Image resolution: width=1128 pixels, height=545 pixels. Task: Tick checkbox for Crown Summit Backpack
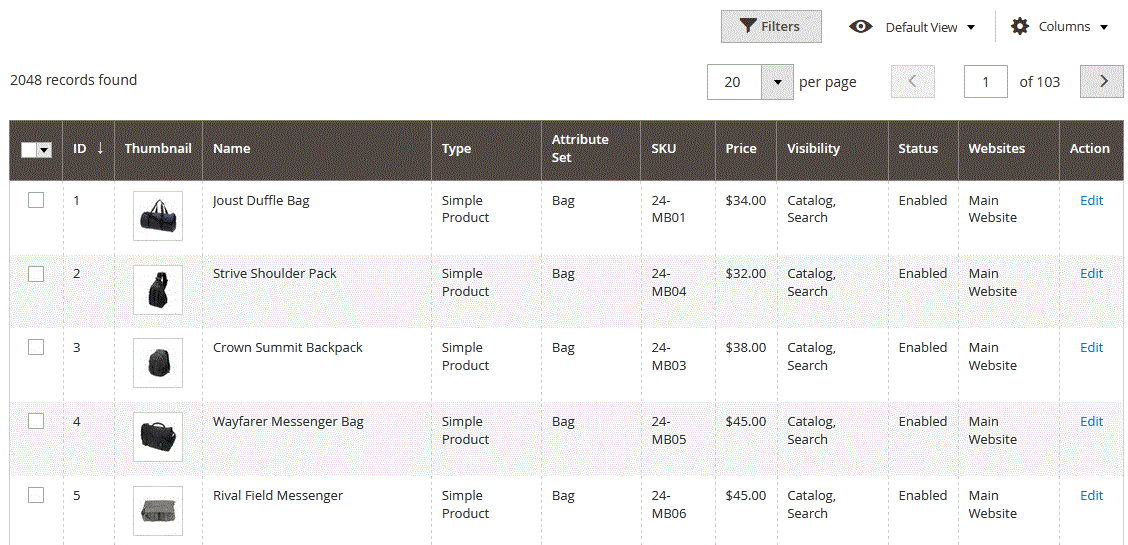36,347
